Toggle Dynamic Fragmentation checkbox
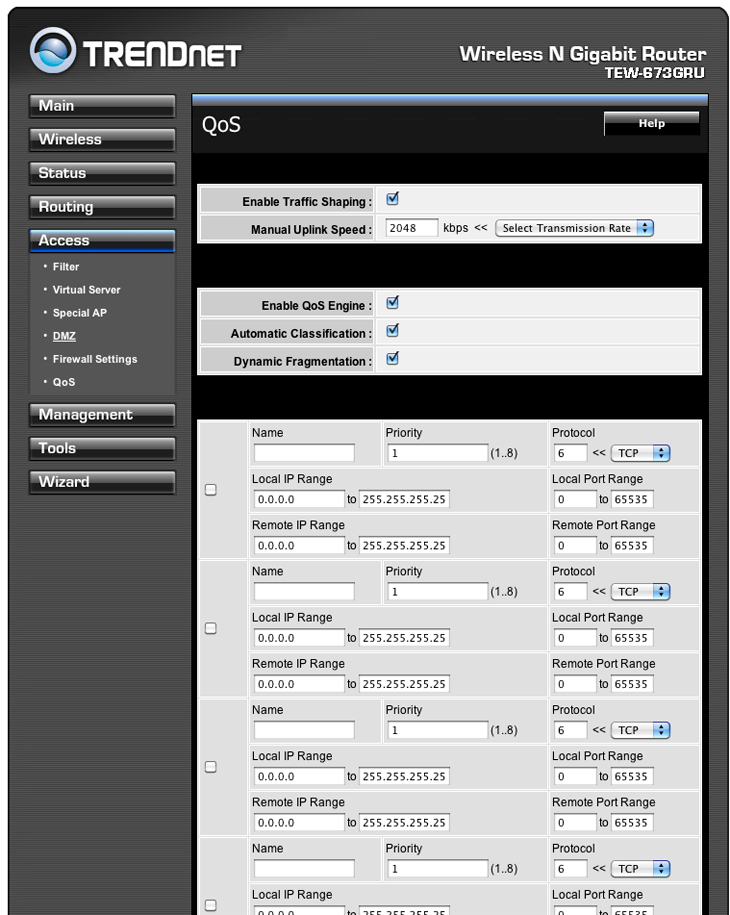This screenshot has width=730, height=915. tap(392, 359)
